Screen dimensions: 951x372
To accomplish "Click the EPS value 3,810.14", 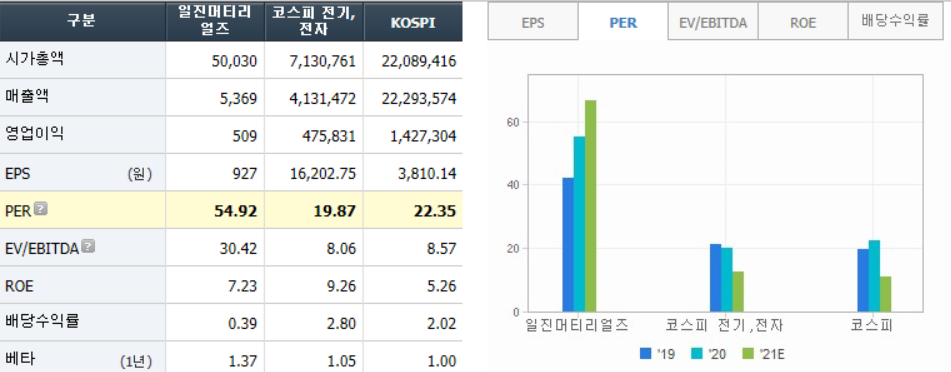I will coord(428,174).
